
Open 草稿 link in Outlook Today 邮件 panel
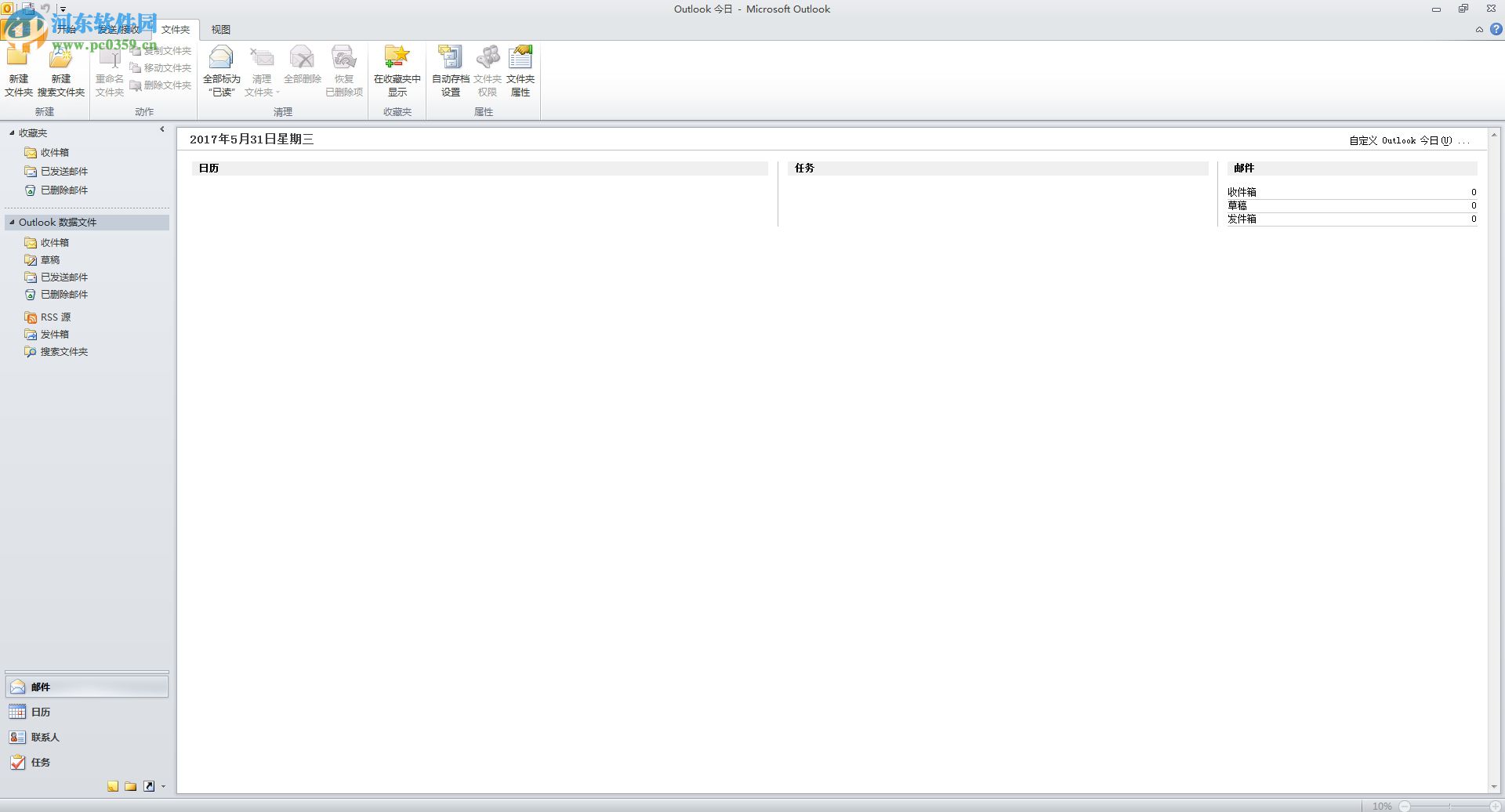tap(1237, 205)
